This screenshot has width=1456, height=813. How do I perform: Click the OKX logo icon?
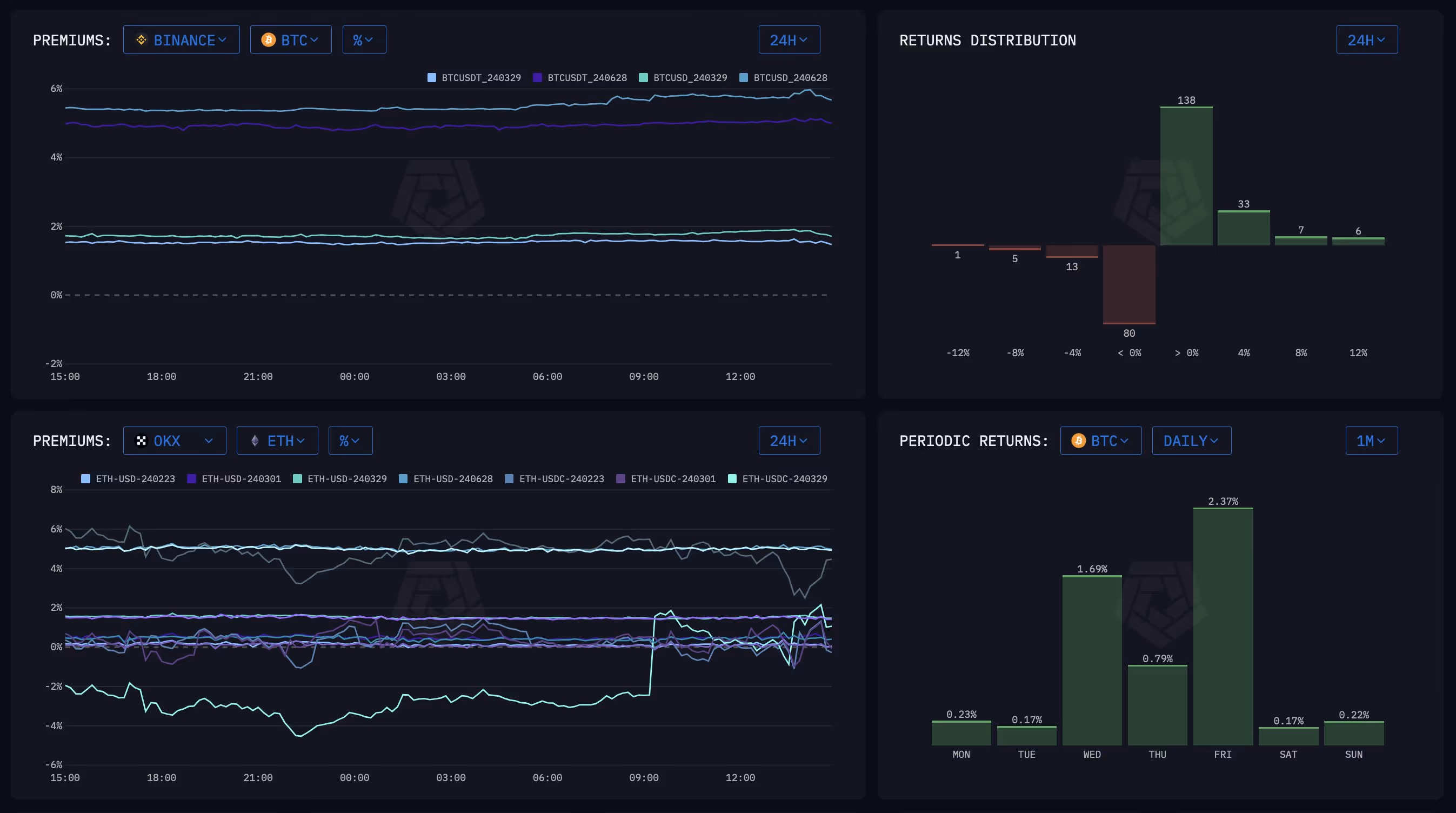141,441
